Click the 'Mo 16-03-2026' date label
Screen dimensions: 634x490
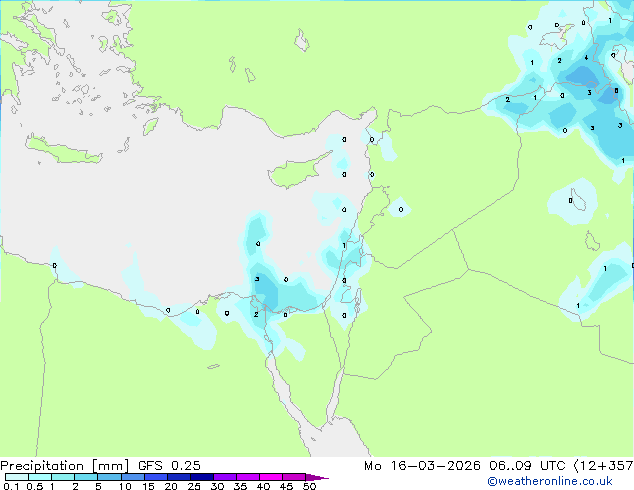click(422, 466)
